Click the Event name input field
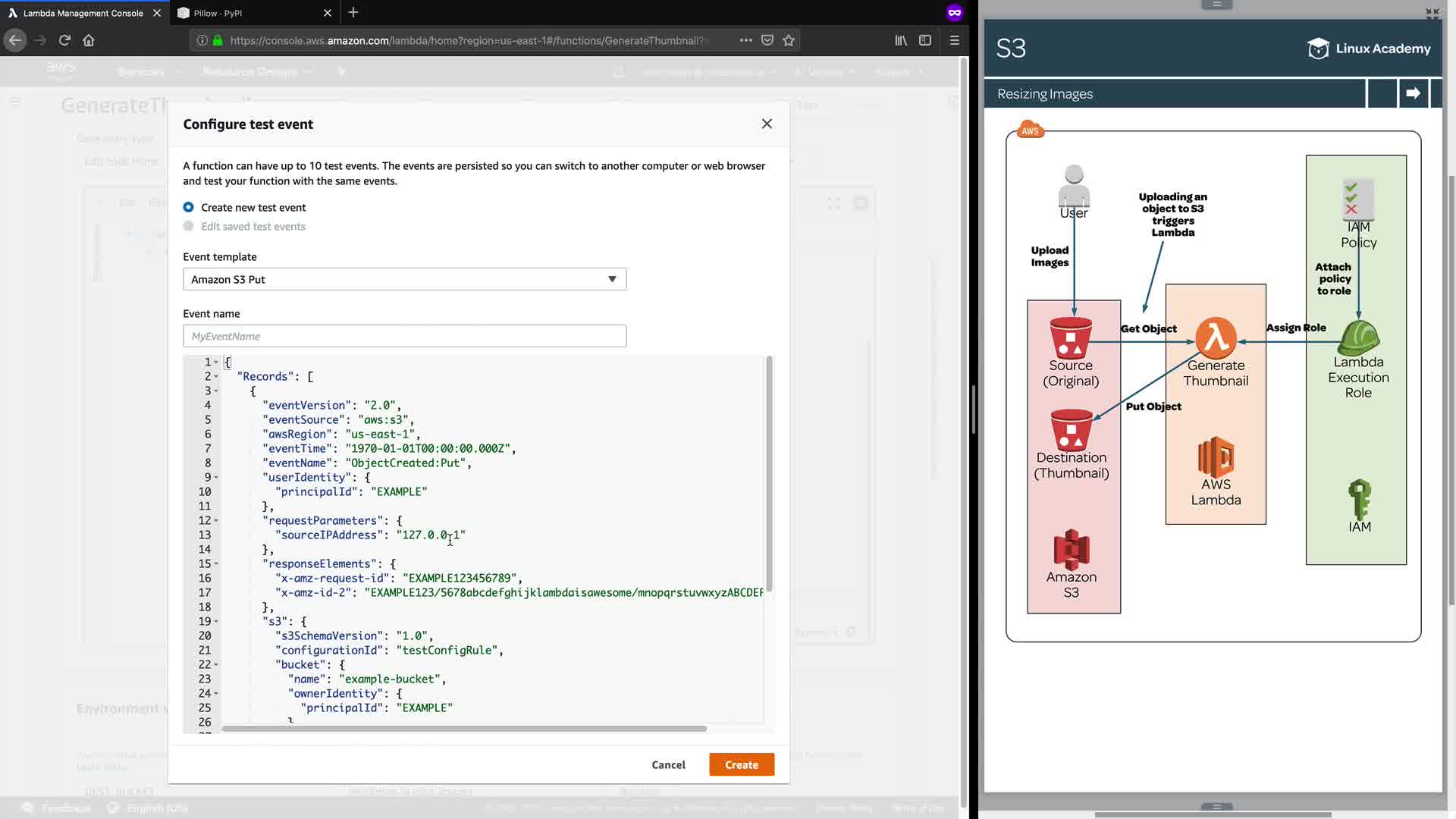This screenshot has height=819, width=1456. pos(404,336)
